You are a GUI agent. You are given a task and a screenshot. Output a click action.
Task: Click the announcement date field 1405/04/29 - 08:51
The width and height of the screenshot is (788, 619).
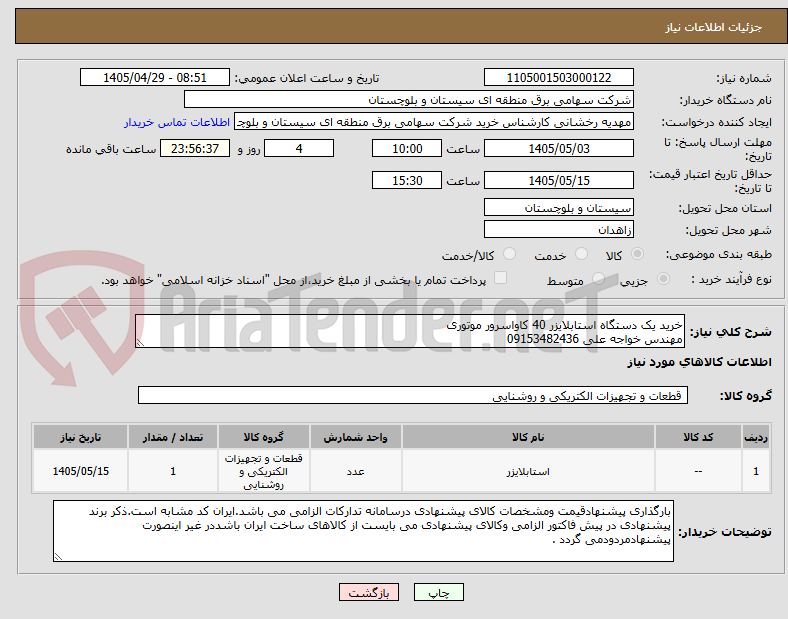coord(155,77)
